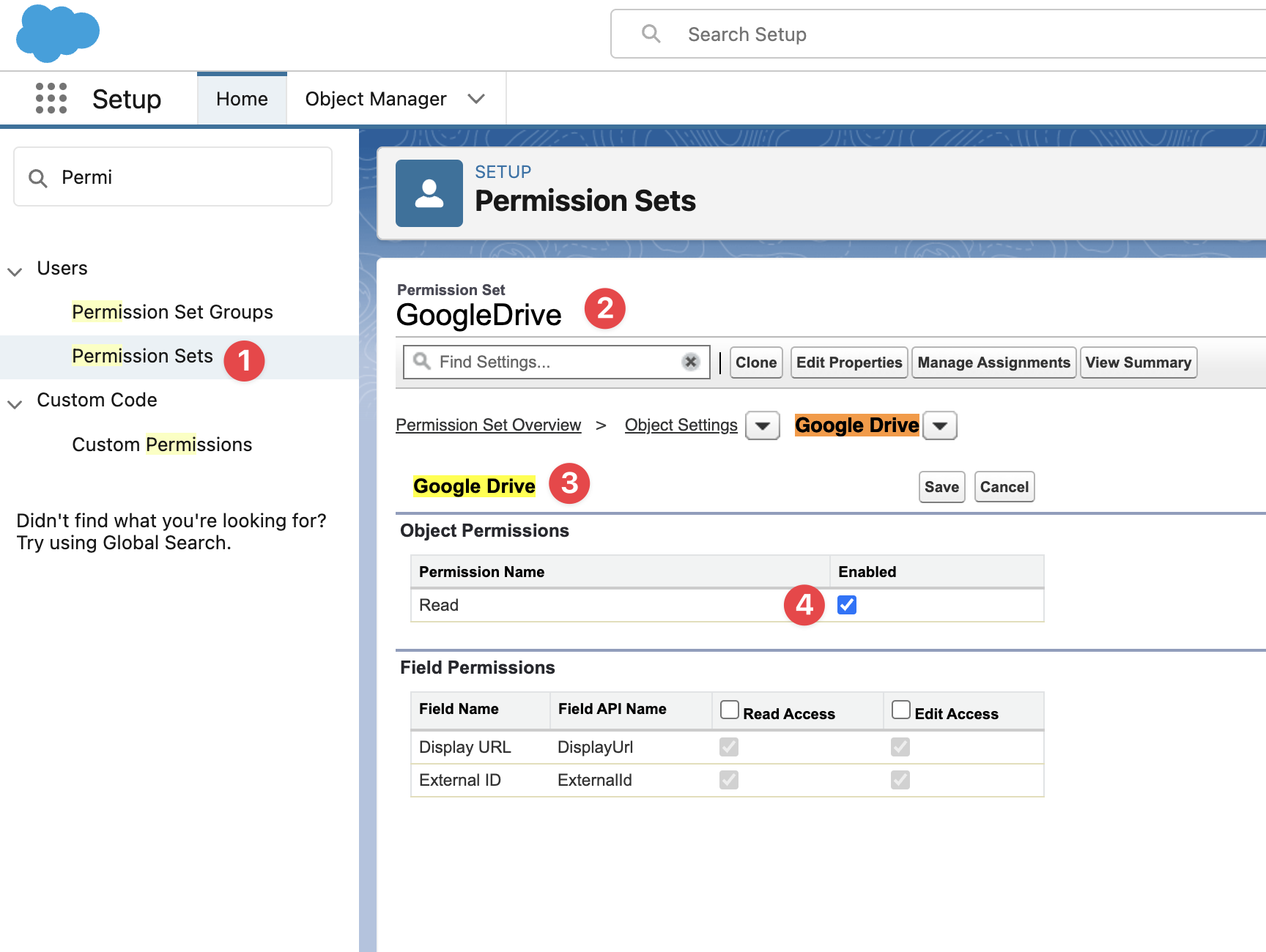Screen dimensions: 1266x952
Task: Open Custom Permissions in the sidebar
Action: click(x=162, y=445)
